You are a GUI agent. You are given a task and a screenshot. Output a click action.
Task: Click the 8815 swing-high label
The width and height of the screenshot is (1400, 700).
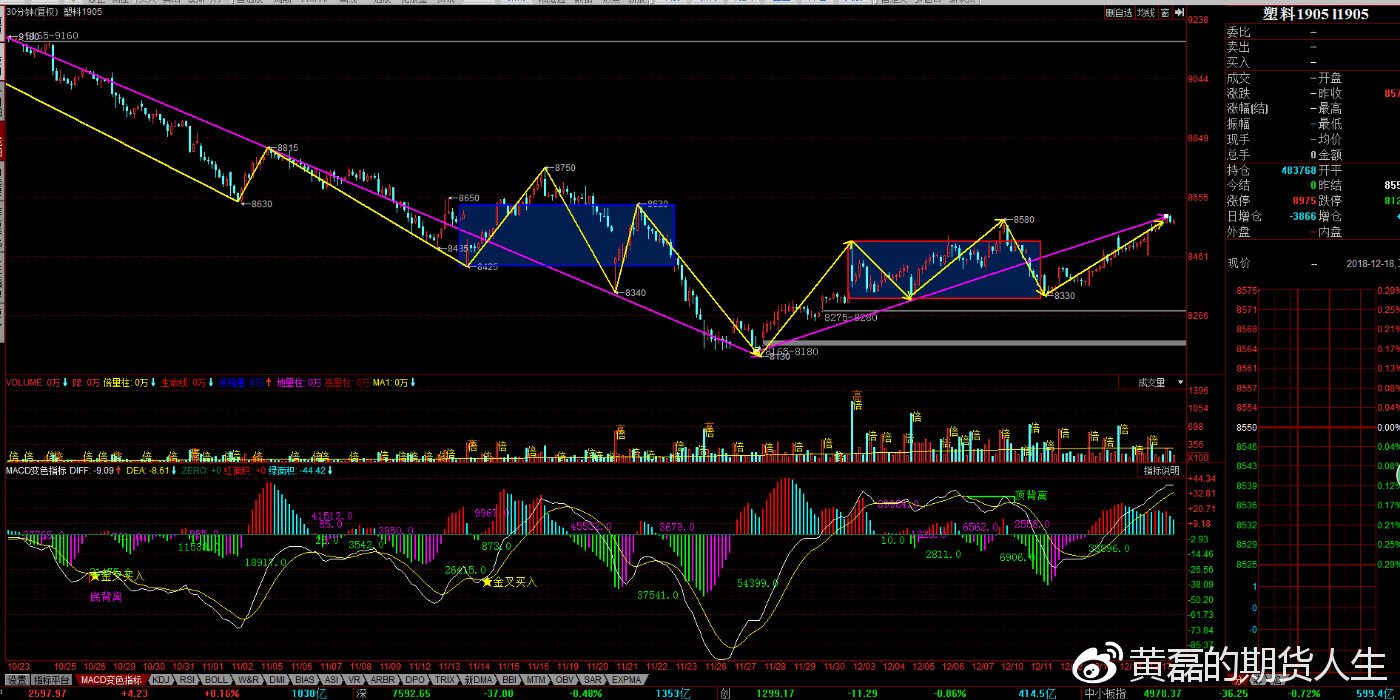(287, 147)
